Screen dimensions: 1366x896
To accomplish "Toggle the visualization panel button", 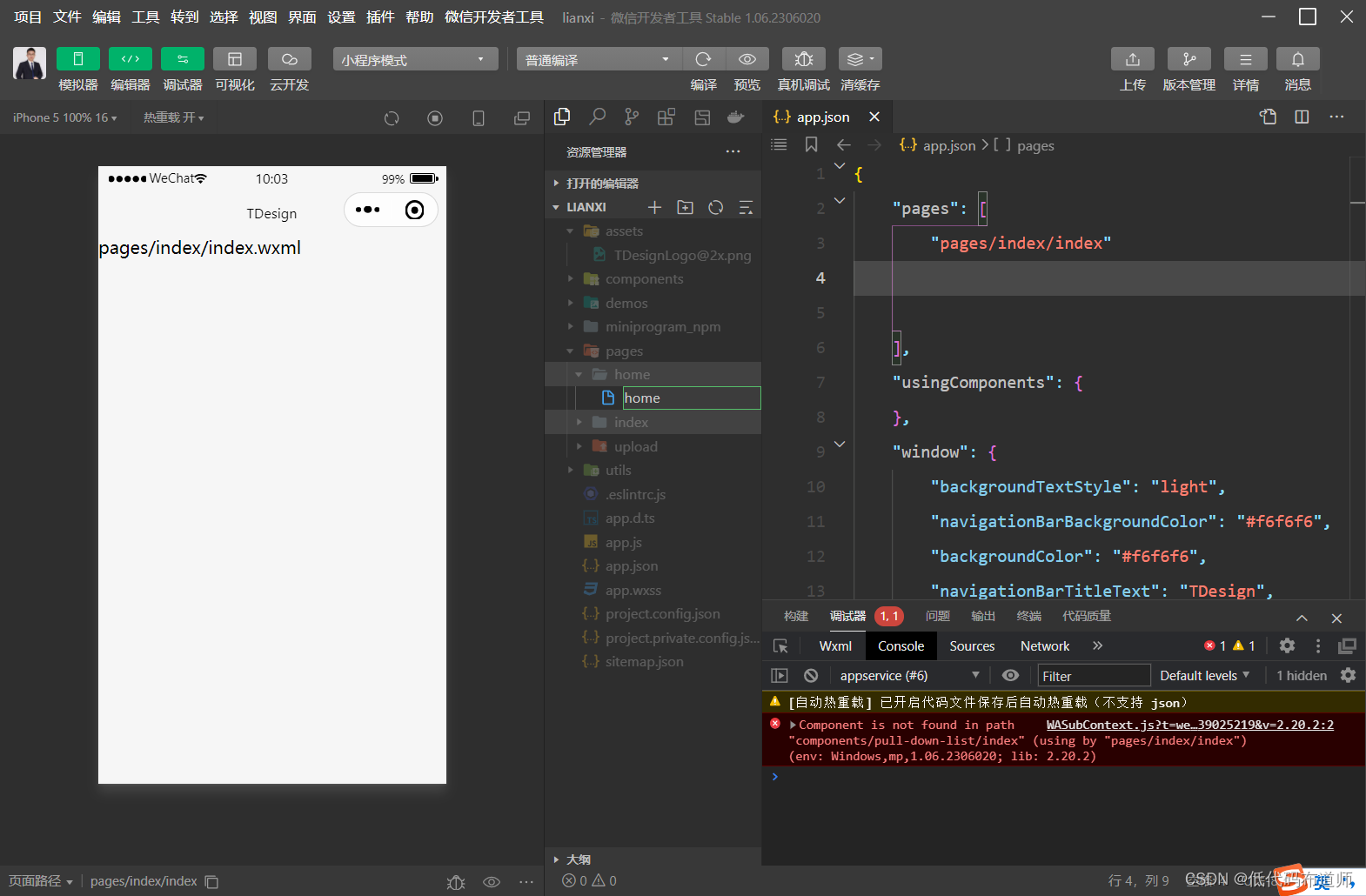I will 235,58.
